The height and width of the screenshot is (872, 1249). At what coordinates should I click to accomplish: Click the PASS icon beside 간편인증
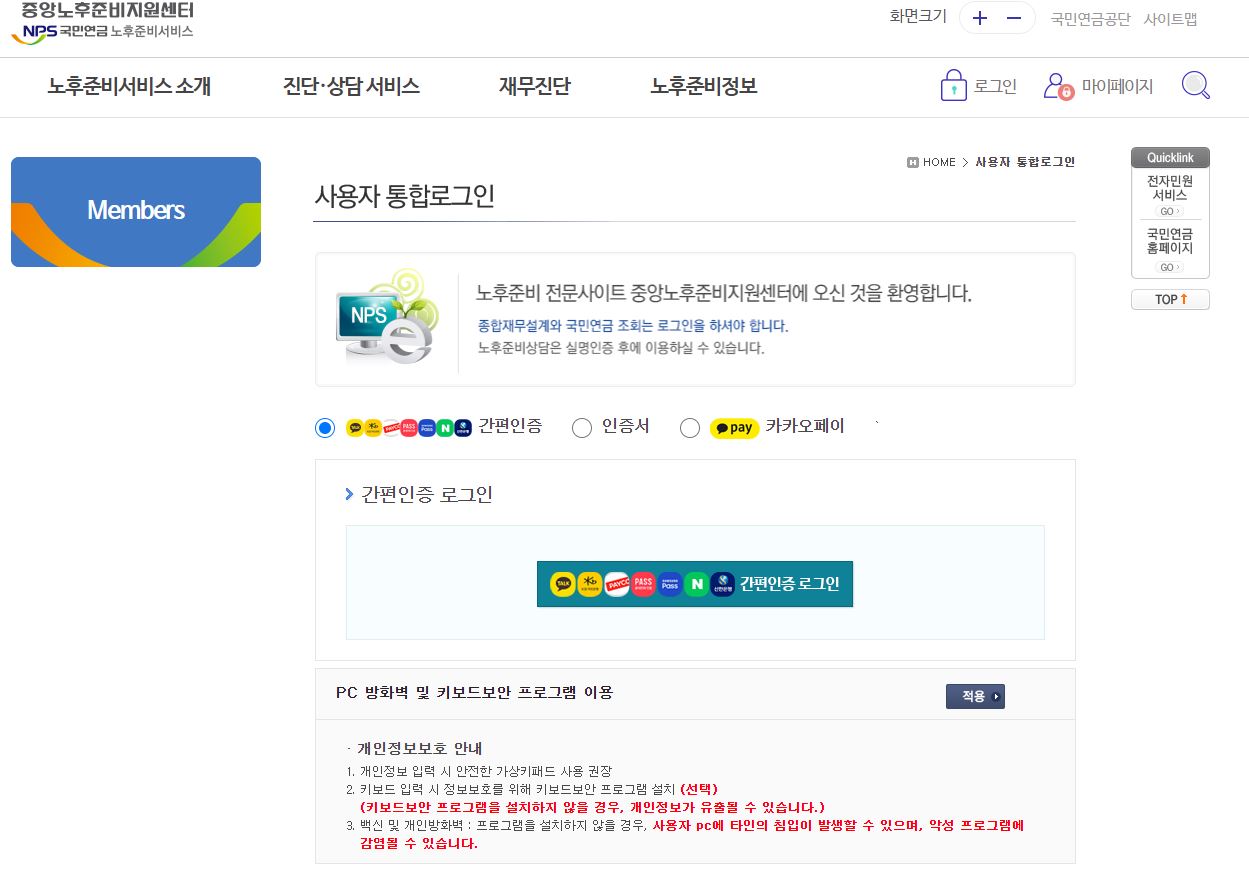[x=409, y=427]
